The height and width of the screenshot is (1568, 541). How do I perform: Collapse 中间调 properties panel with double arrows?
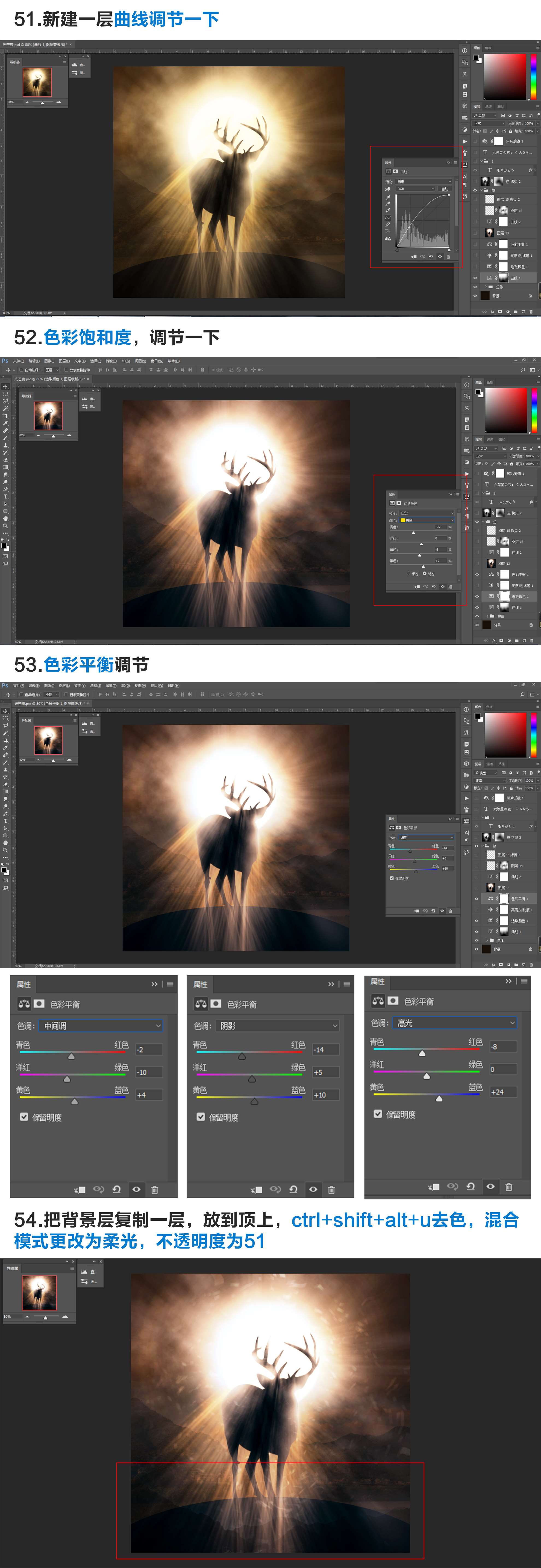click(154, 984)
